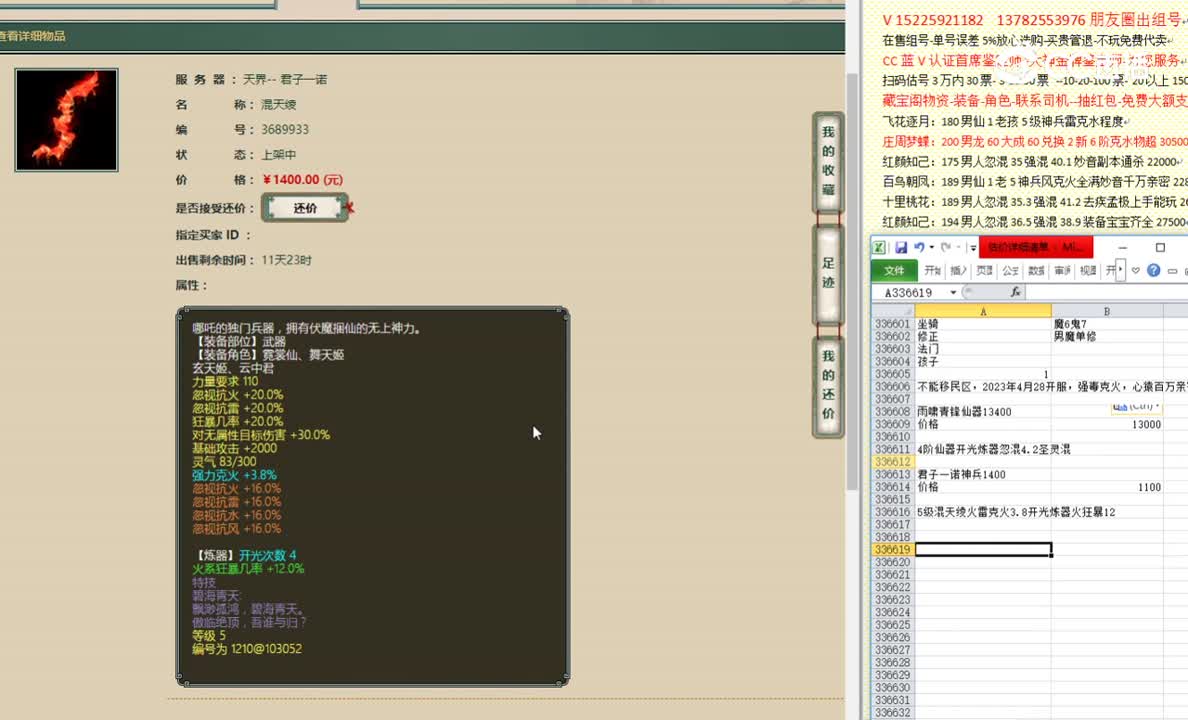
Task: Select the cell containing 男魔单修
Action: tap(1107, 337)
